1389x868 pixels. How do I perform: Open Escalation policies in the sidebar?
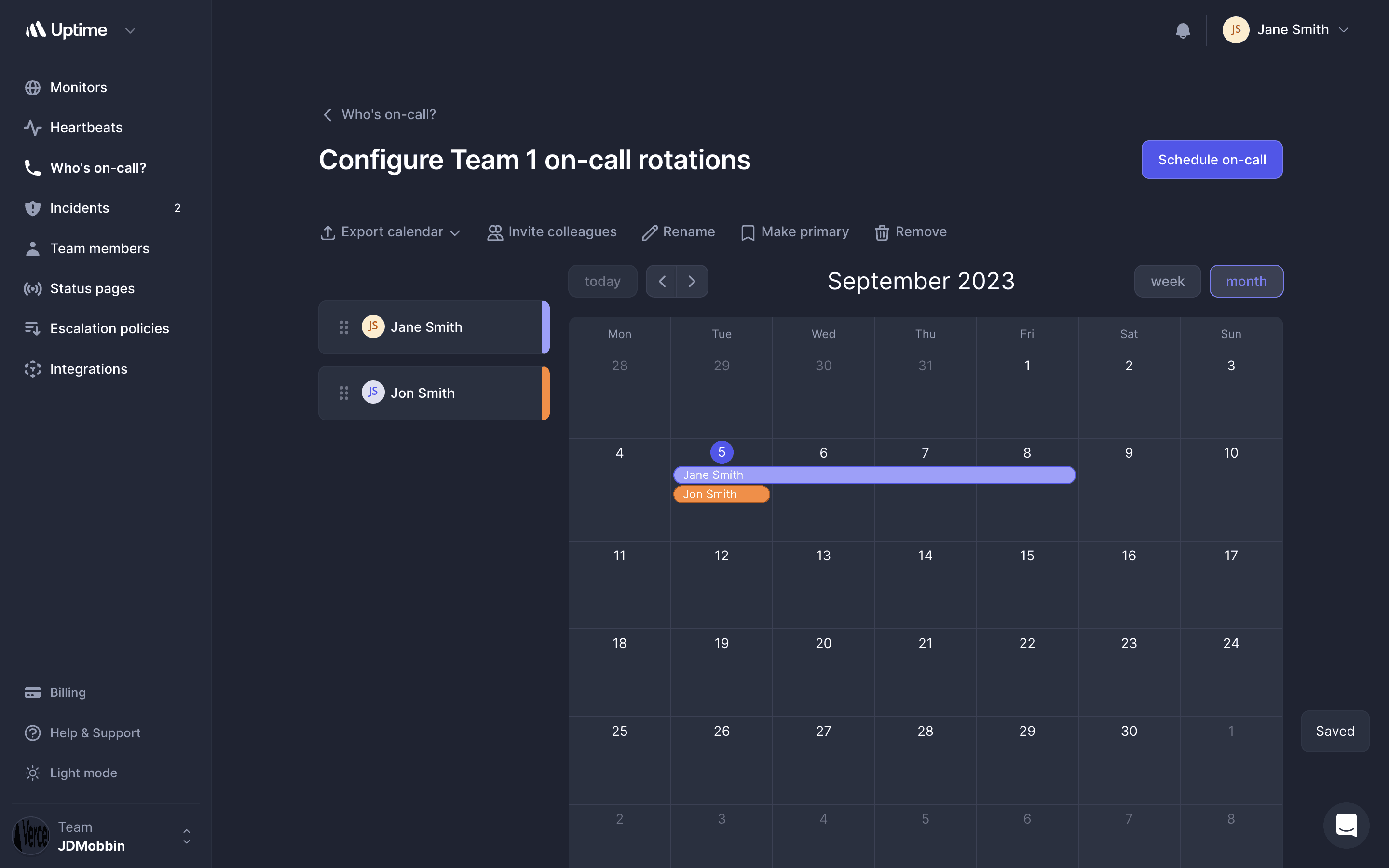pos(109,328)
